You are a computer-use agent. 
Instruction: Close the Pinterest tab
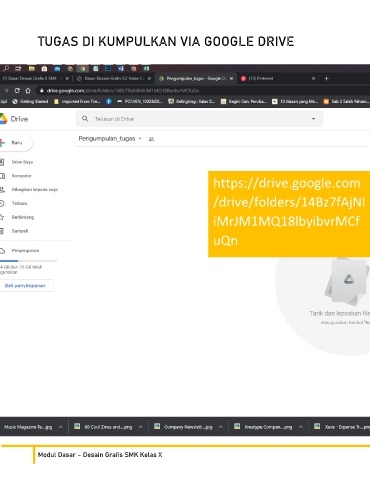click(x=313, y=79)
